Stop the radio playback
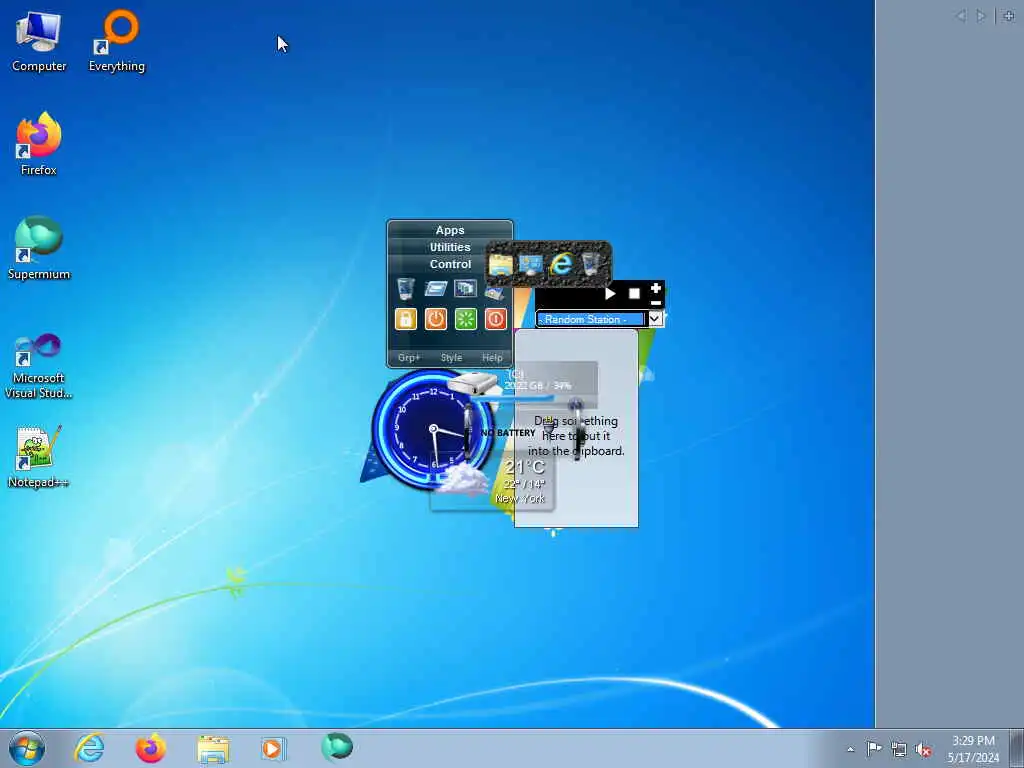Viewport: 1024px width, 768px height. 634,294
